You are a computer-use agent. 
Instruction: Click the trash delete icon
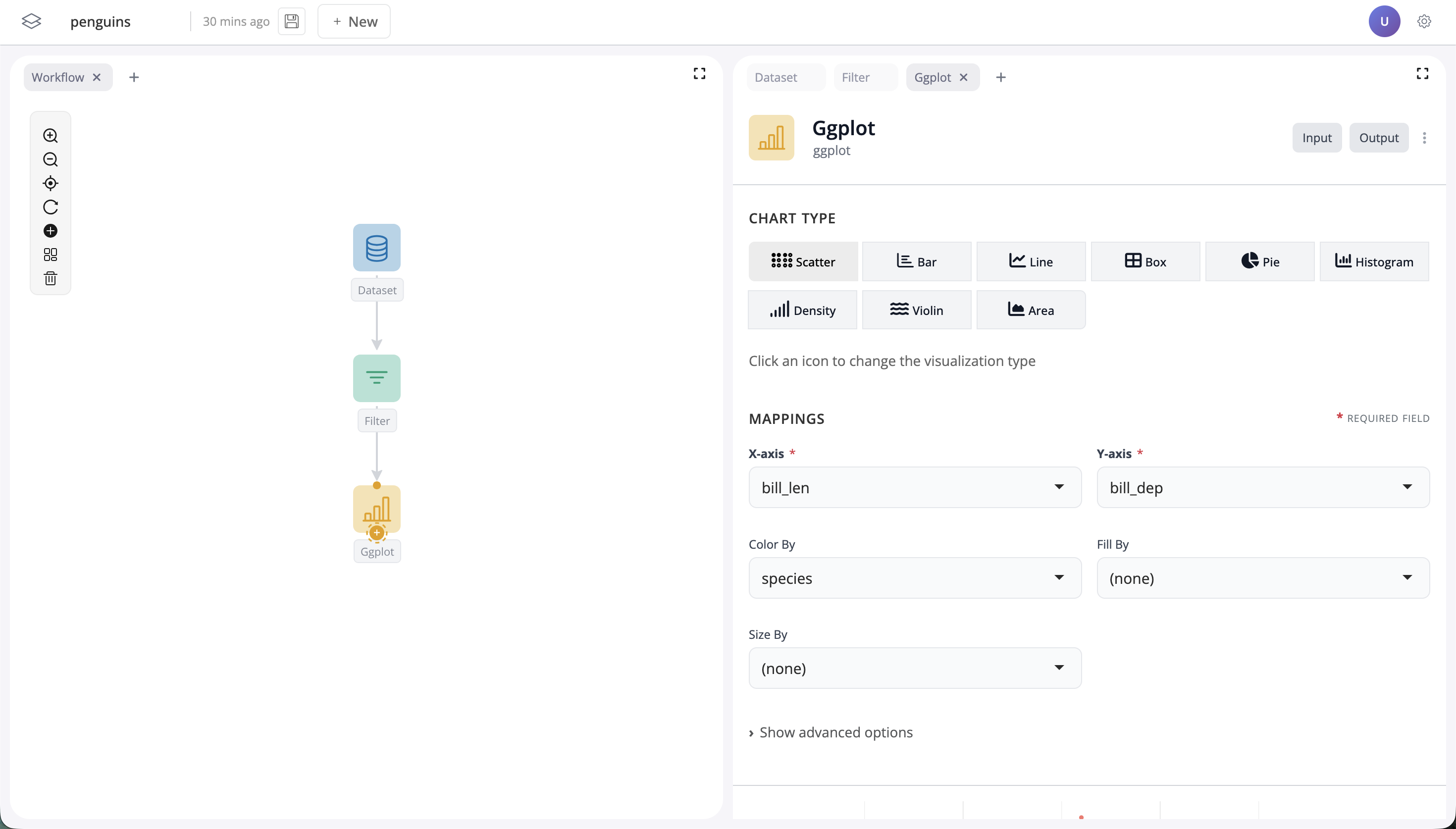pos(50,278)
